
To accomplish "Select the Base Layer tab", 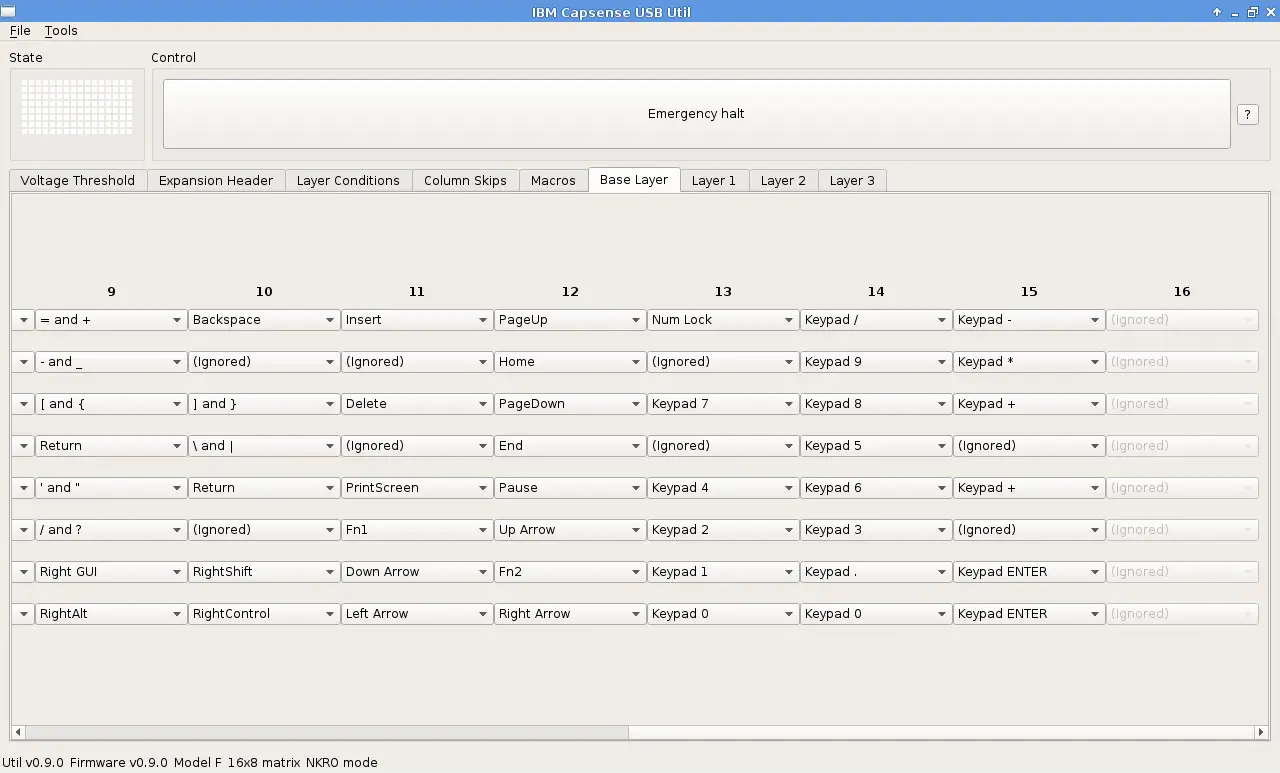I will tap(634, 179).
